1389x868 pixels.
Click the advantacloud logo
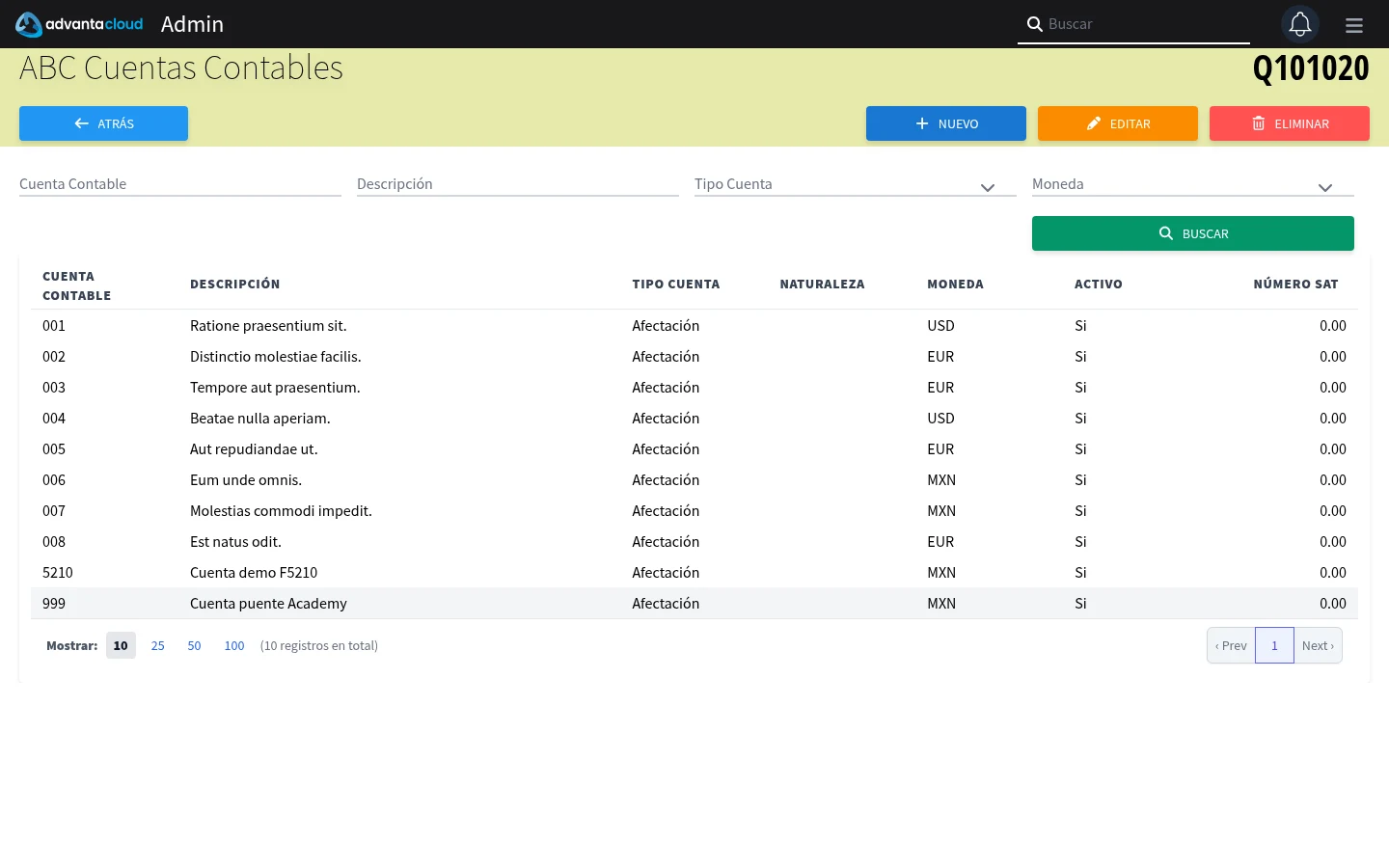coord(79,24)
